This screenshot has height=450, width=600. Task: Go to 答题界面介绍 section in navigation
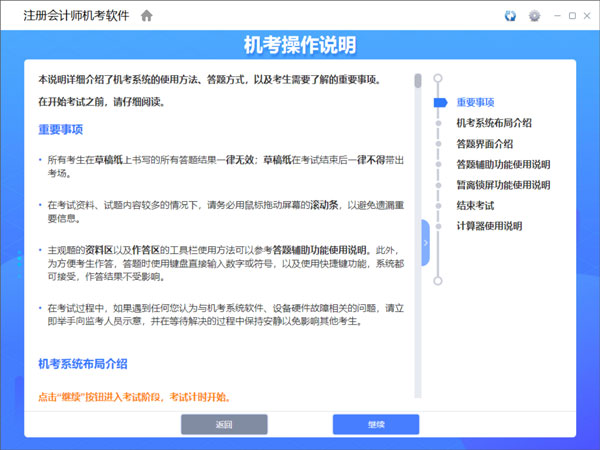coord(484,144)
